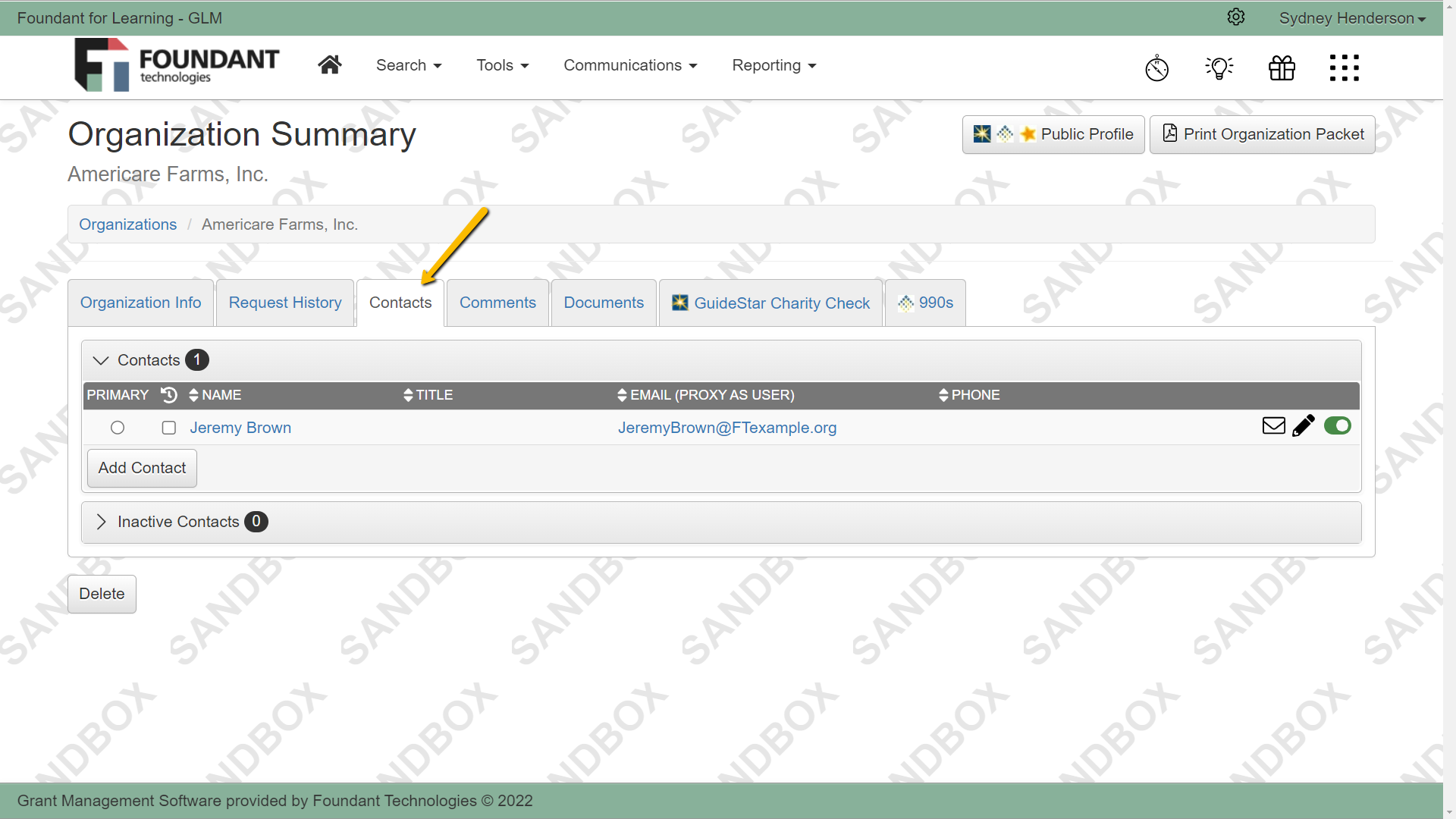Check the checkbox next to Jeremy Brown
This screenshot has height=819, width=1456.
click(168, 428)
